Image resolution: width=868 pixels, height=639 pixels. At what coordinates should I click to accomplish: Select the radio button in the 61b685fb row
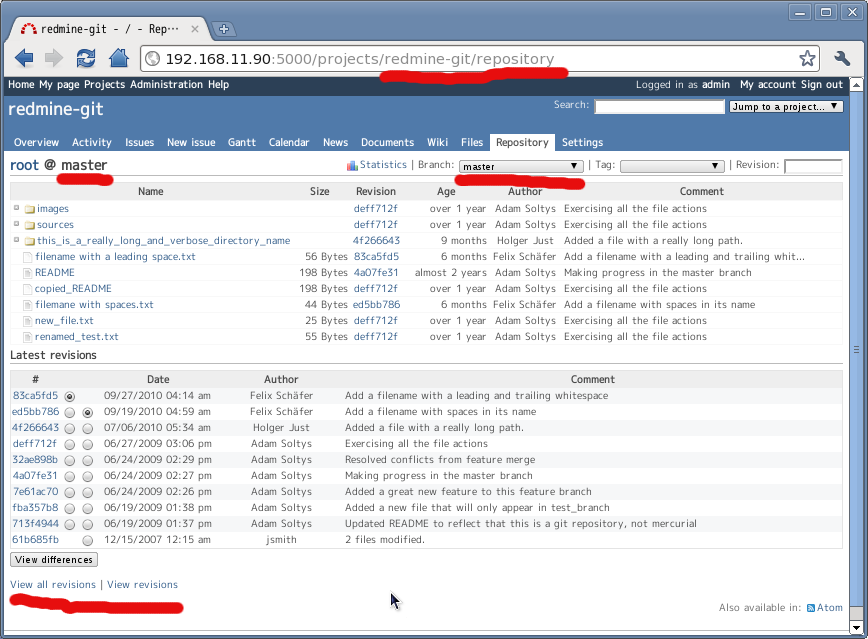coord(87,540)
